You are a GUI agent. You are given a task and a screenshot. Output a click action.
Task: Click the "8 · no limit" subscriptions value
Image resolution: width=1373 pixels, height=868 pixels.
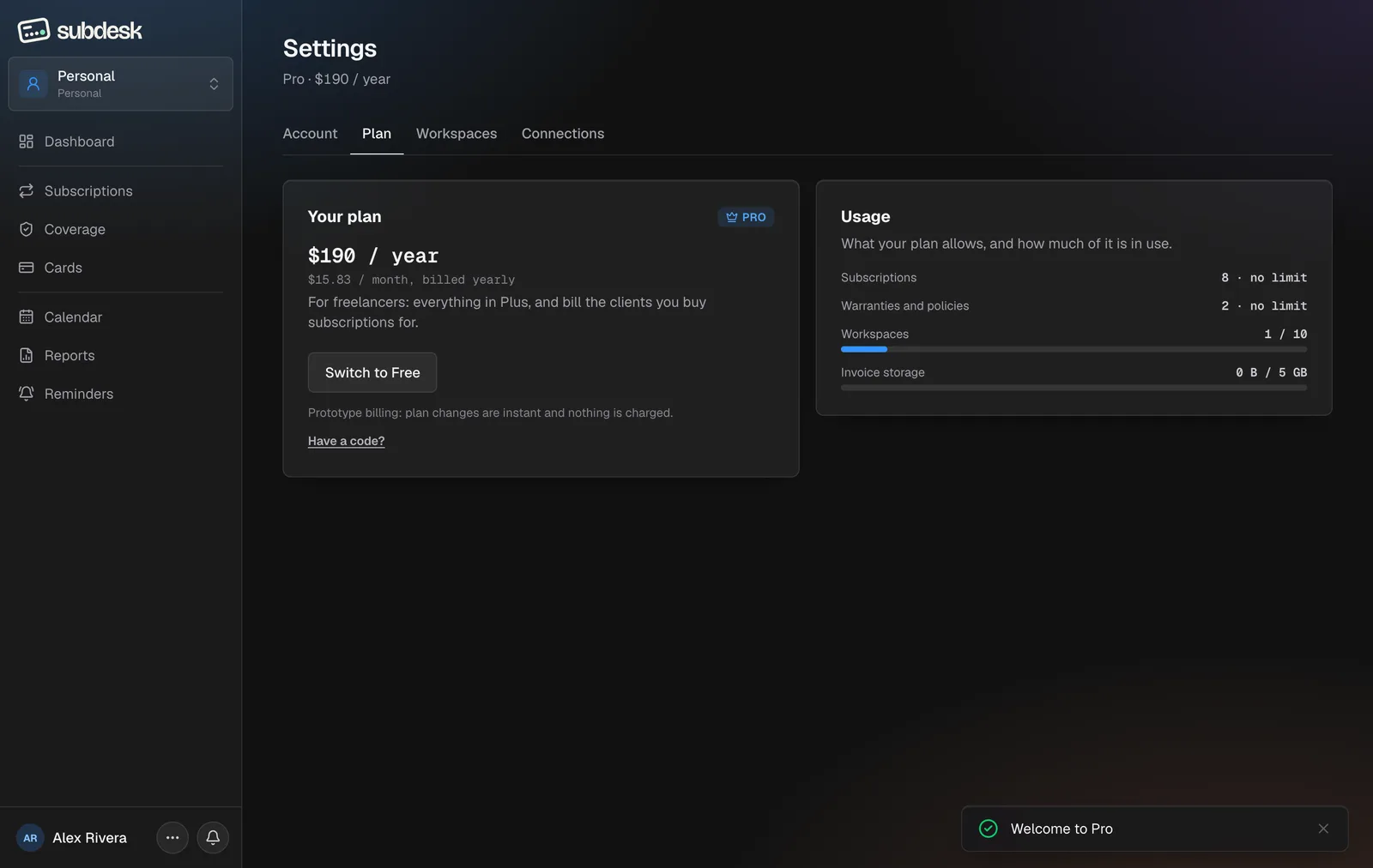pos(1264,278)
